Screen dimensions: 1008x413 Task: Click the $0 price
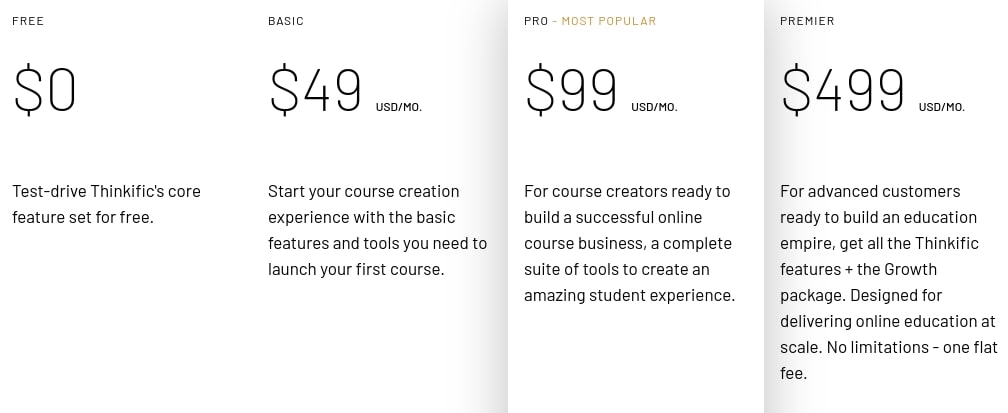point(45,90)
